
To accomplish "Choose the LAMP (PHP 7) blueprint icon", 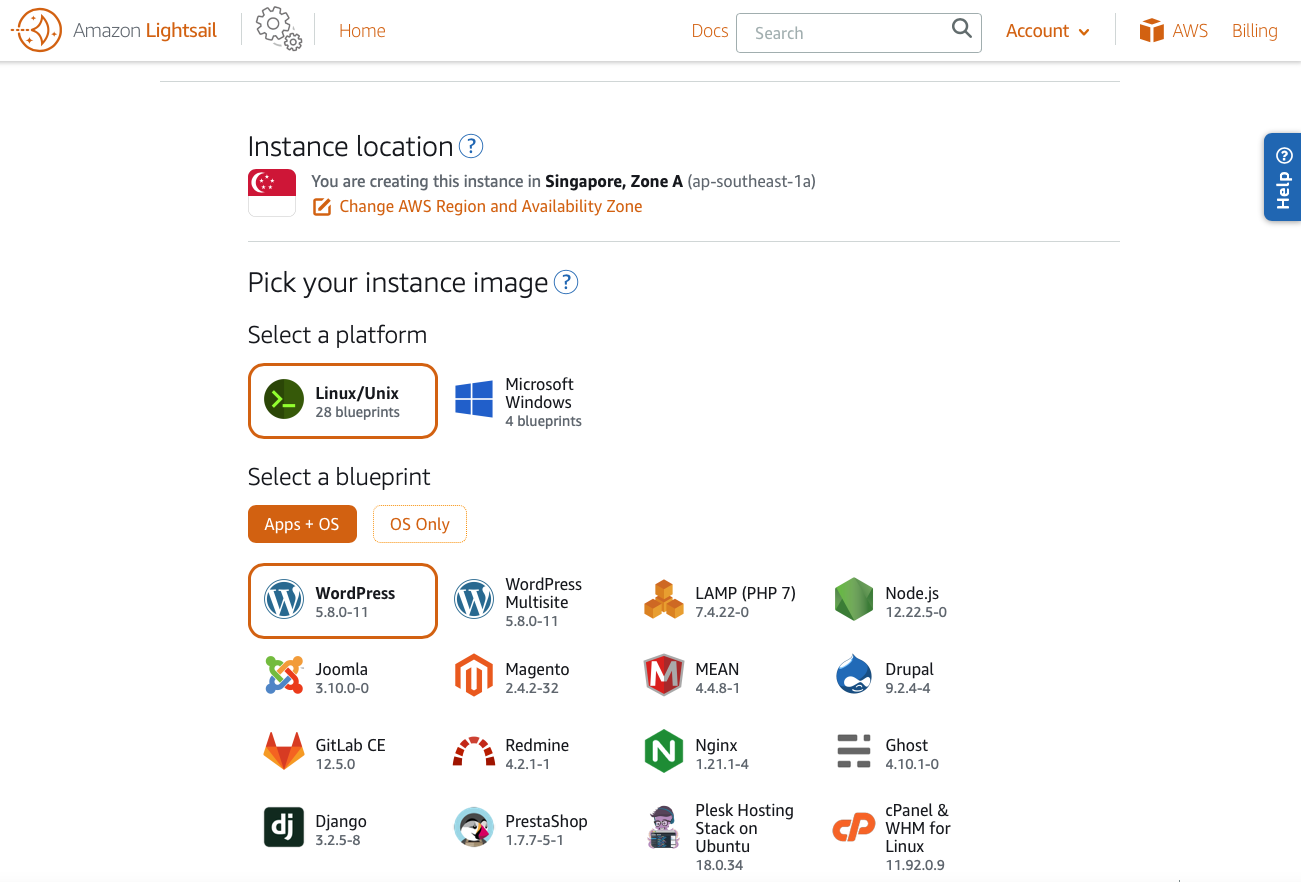I will pyautogui.click(x=664, y=600).
